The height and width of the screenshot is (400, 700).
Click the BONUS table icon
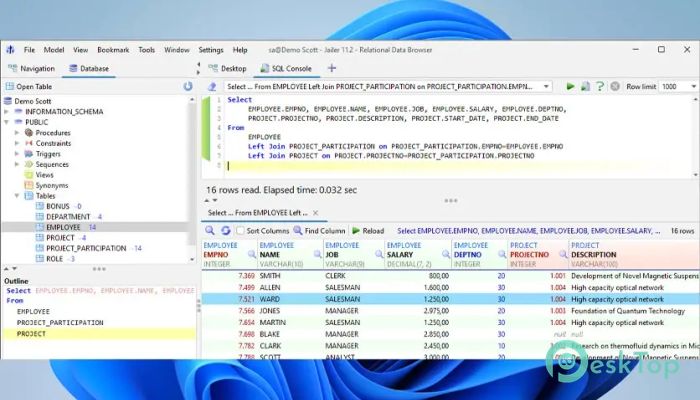coord(40,206)
